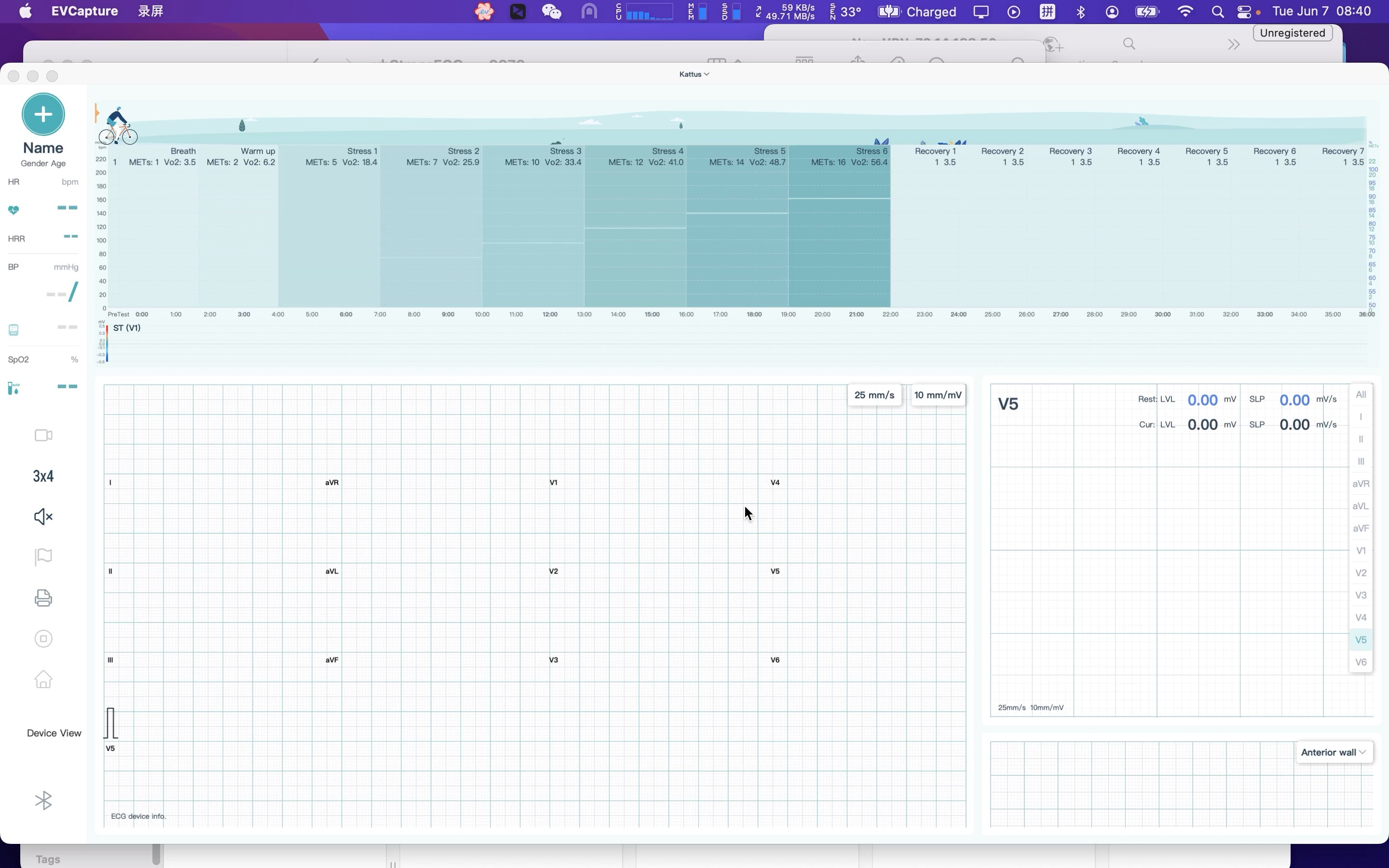Click WeChat icon in menu bar
The image size is (1389, 868).
(552, 12)
